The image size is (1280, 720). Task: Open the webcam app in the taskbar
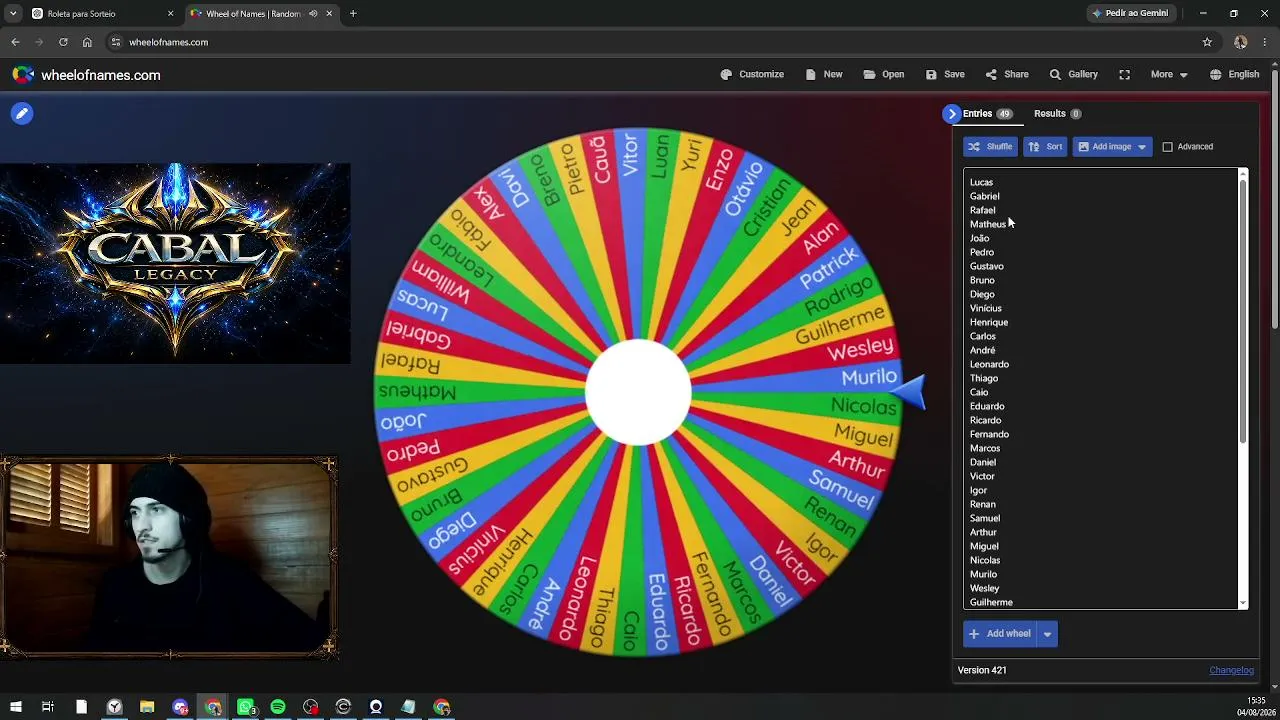pyautogui.click(x=376, y=707)
